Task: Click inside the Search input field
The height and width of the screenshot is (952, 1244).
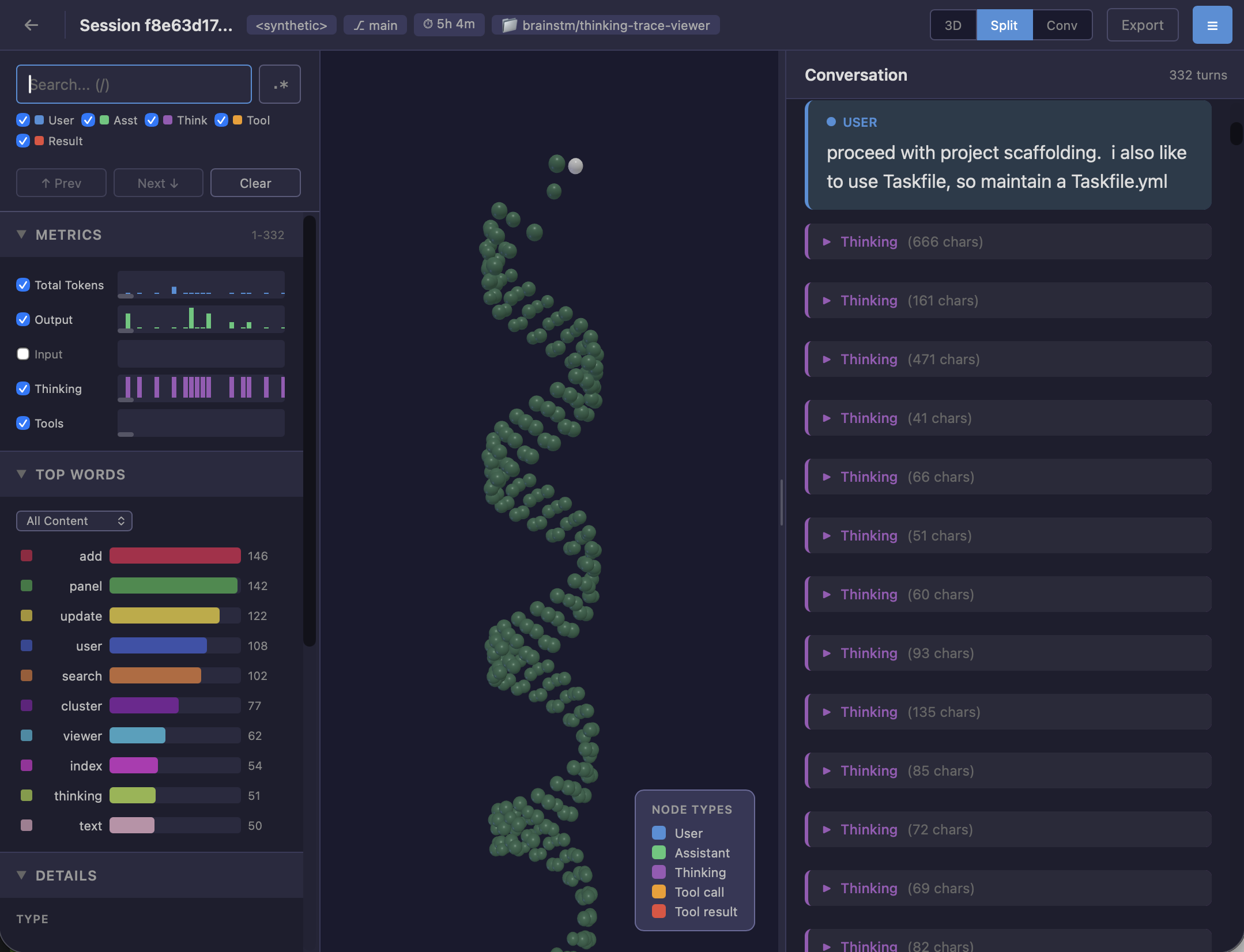Action: pos(133,84)
